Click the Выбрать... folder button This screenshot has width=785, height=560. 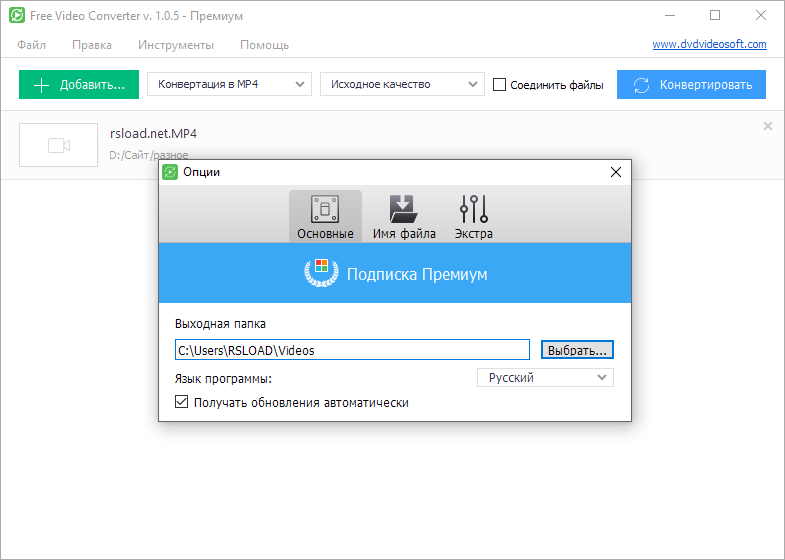(577, 350)
